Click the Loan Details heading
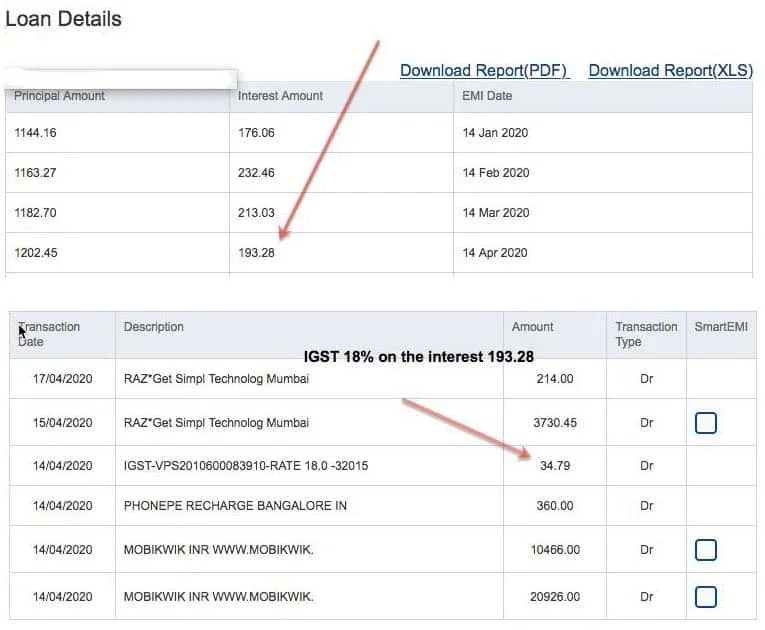 tap(63, 19)
